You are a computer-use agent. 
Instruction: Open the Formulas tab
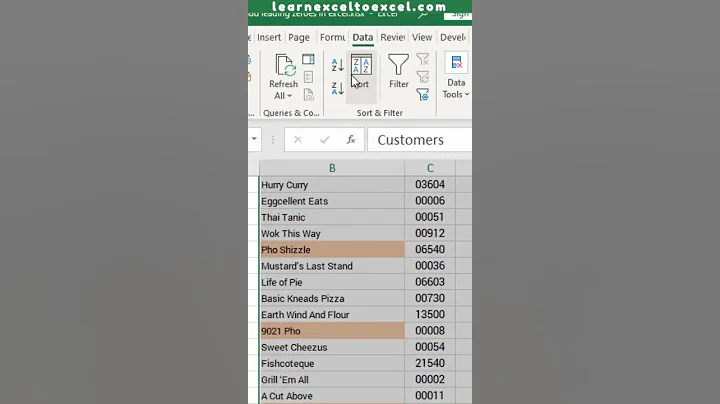[x=332, y=37]
